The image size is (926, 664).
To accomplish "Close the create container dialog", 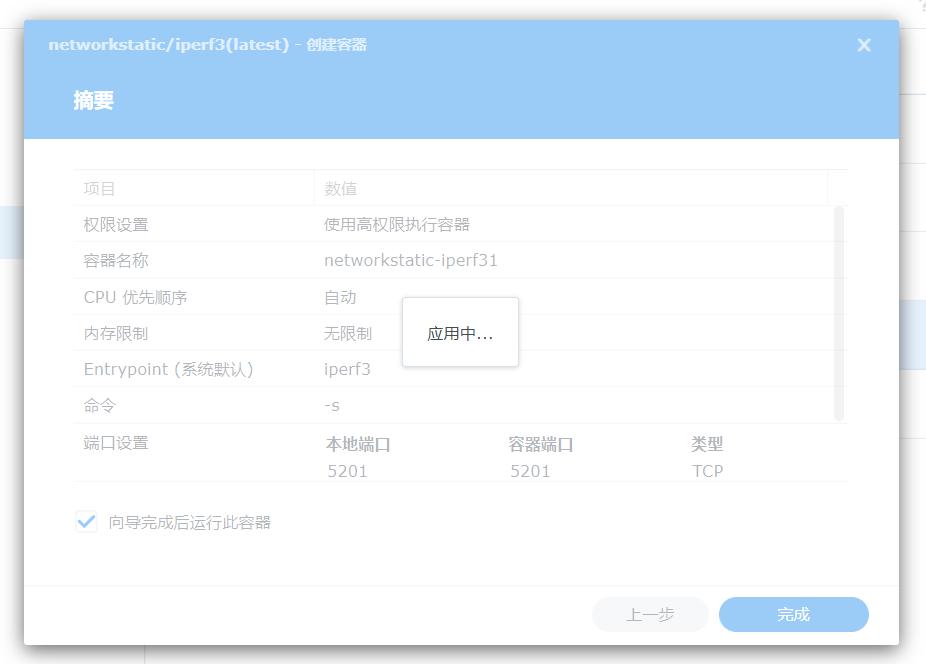I will tap(863, 44).
